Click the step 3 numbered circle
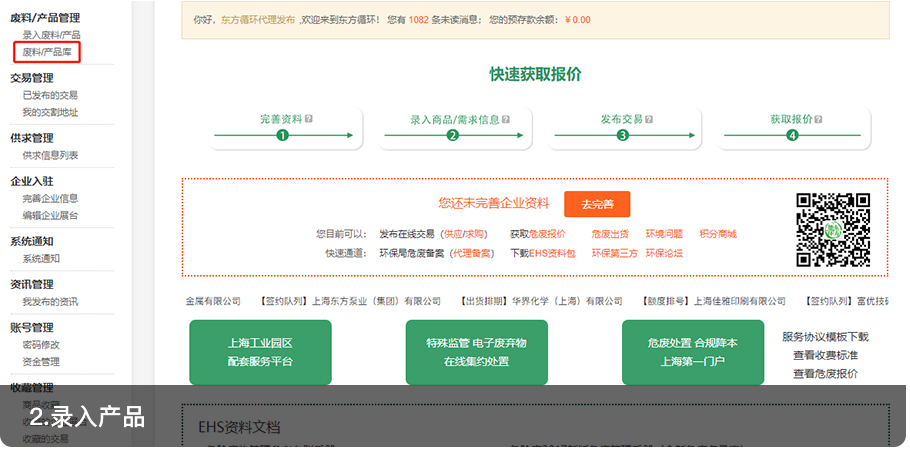The width and height of the screenshot is (910, 450). pyautogui.click(x=623, y=136)
